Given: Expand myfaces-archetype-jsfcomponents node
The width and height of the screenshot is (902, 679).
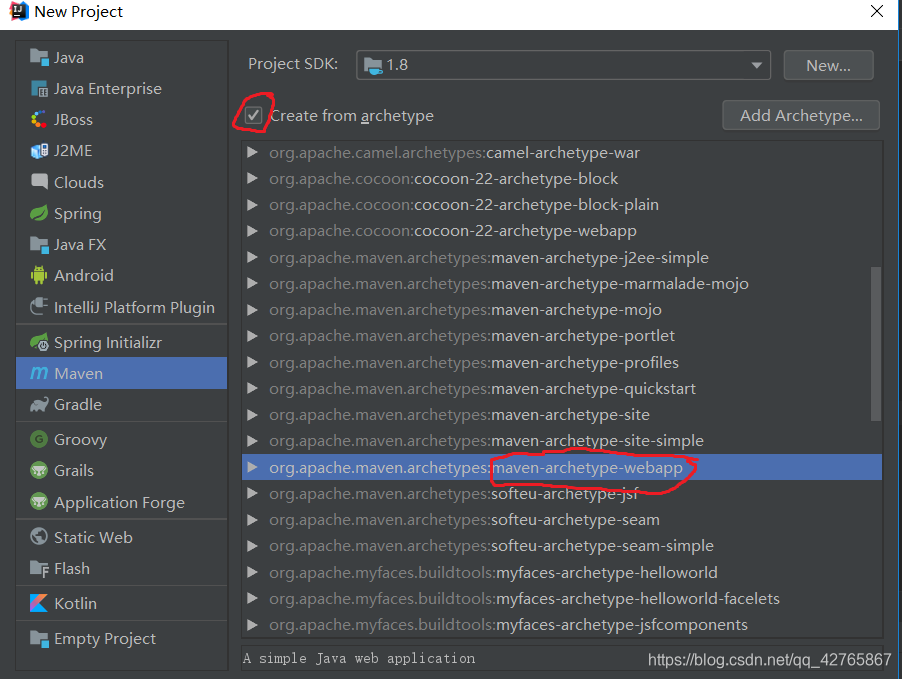Looking at the screenshot, I should (252, 624).
